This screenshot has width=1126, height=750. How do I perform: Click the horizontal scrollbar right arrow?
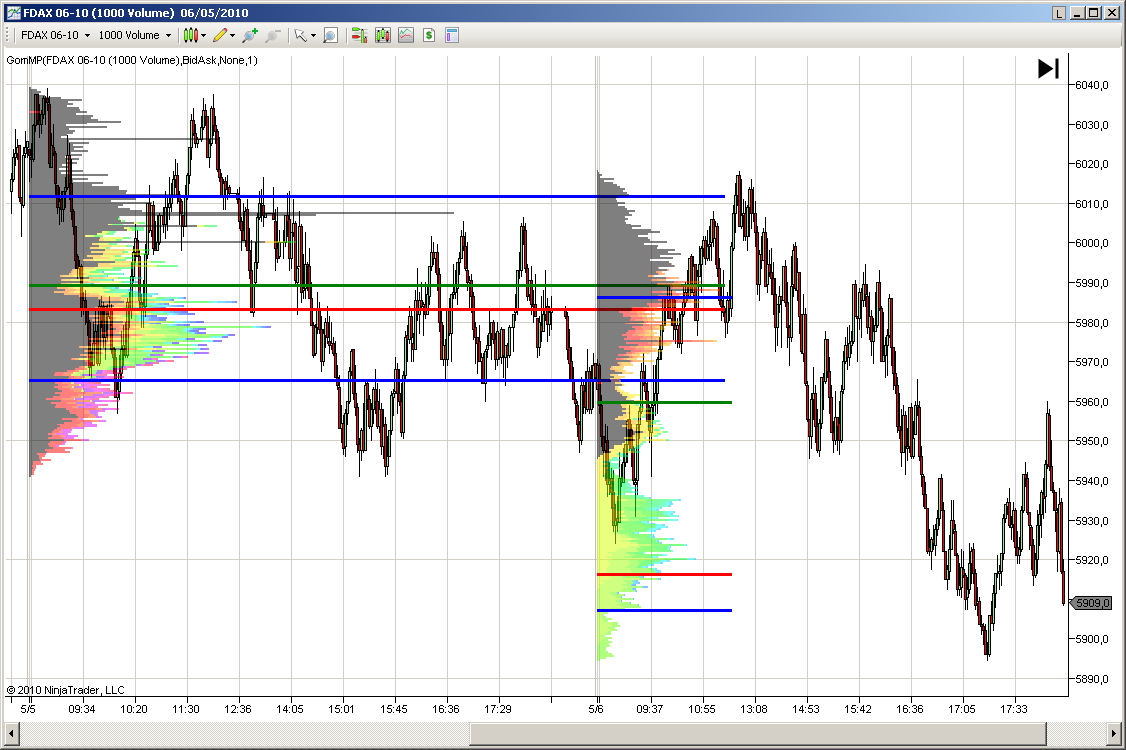1115,733
